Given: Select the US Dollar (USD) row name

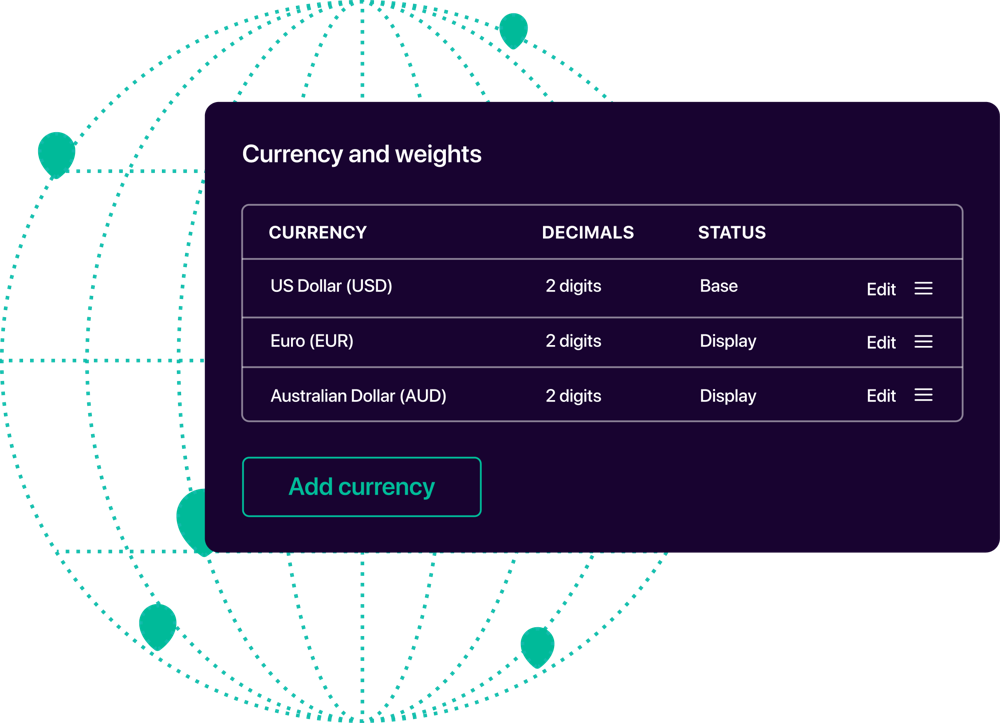Looking at the screenshot, I should pyautogui.click(x=331, y=286).
